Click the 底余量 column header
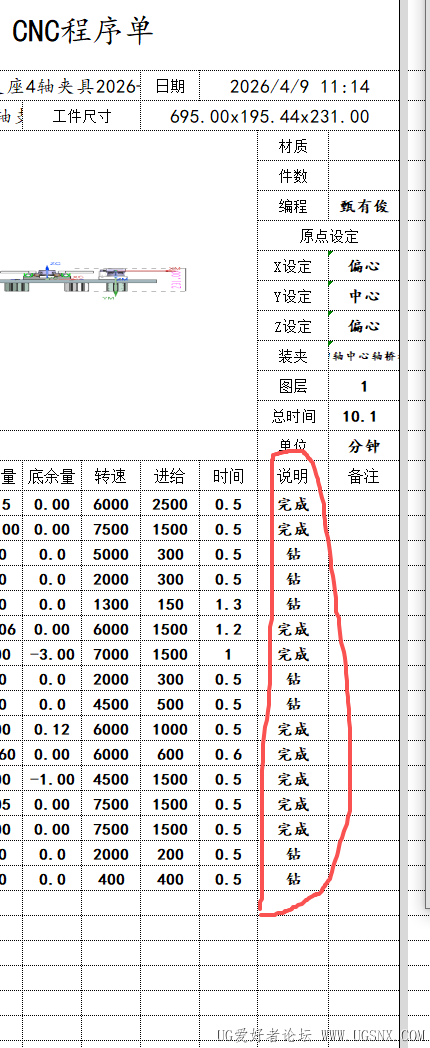The image size is (430, 1048). (x=52, y=477)
